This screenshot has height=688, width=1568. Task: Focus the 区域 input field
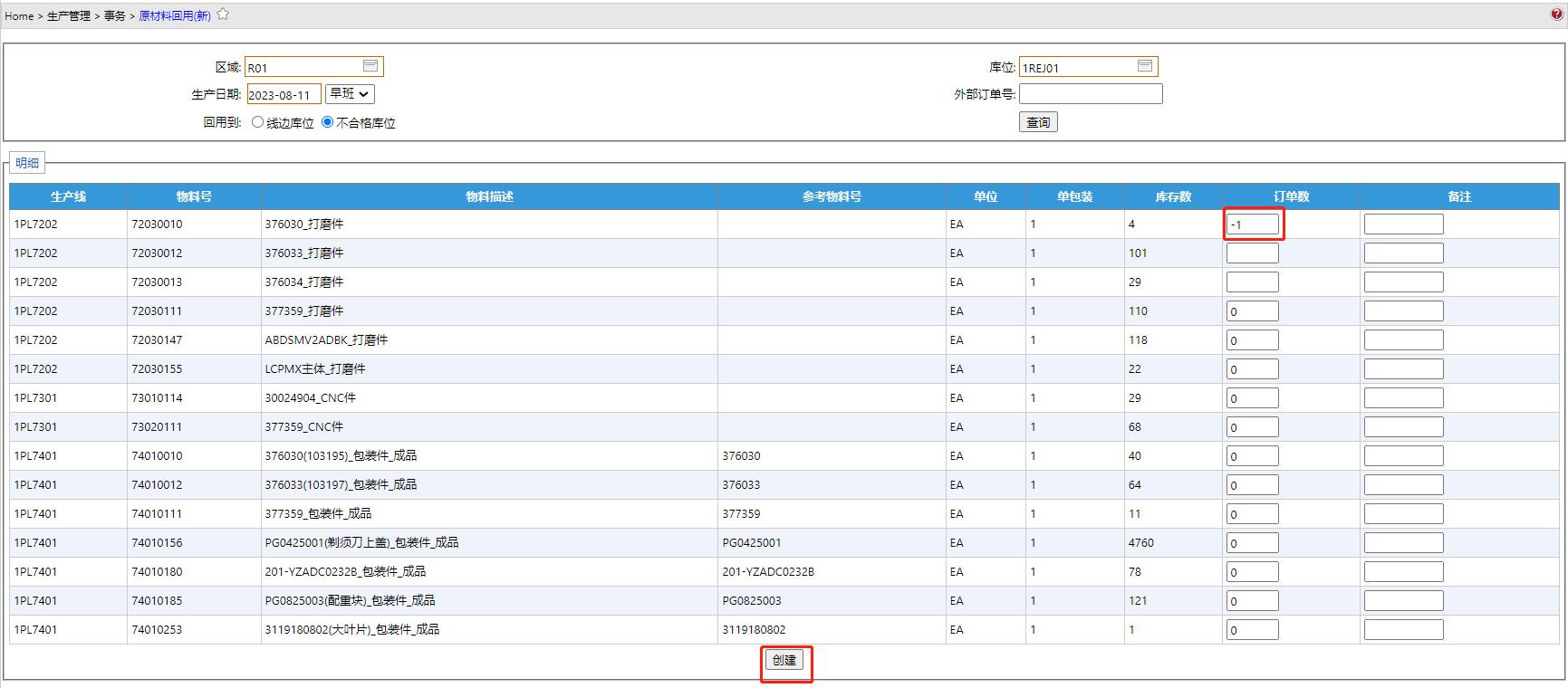click(314, 67)
